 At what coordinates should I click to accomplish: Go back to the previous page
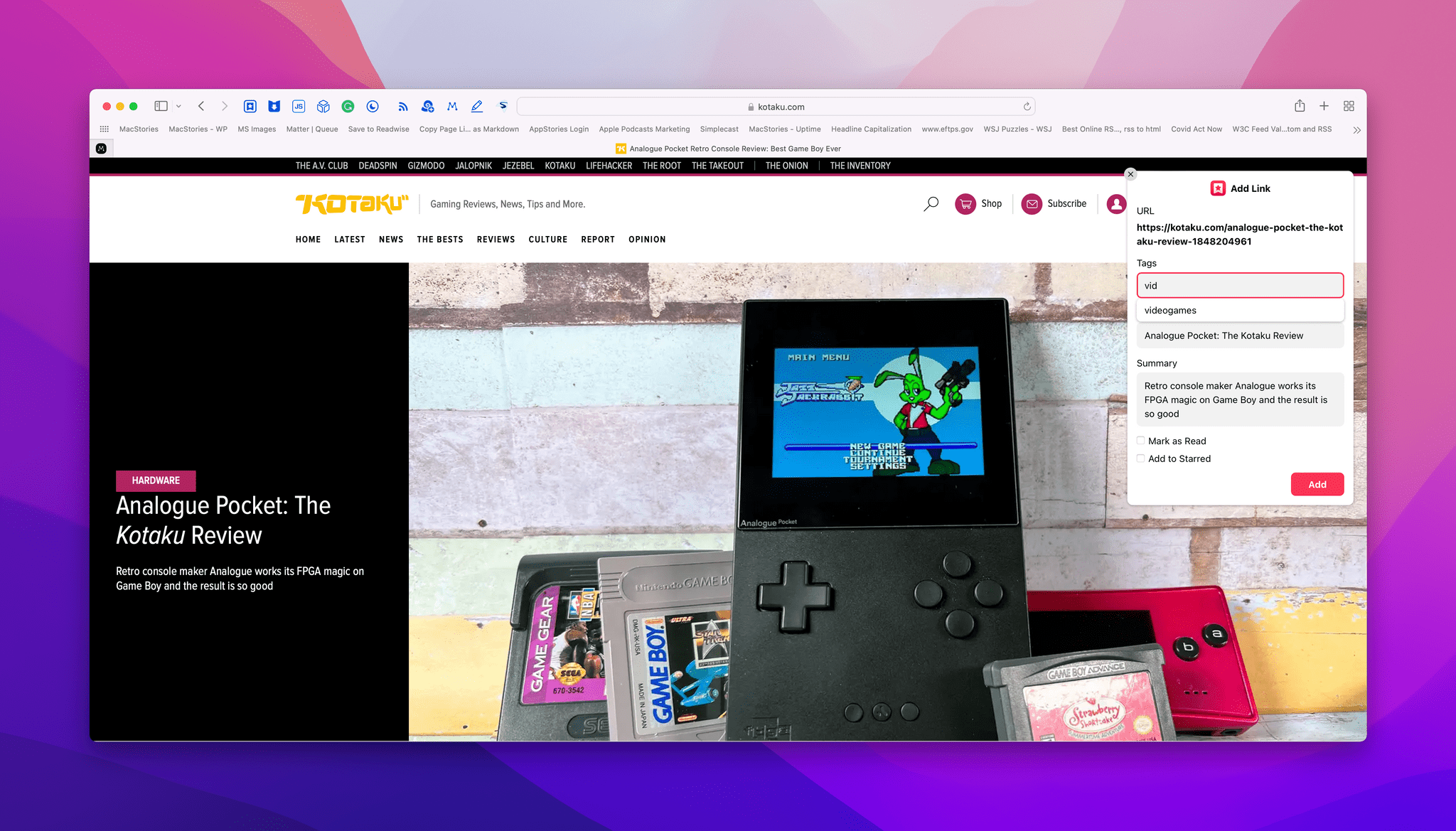click(202, 106)
